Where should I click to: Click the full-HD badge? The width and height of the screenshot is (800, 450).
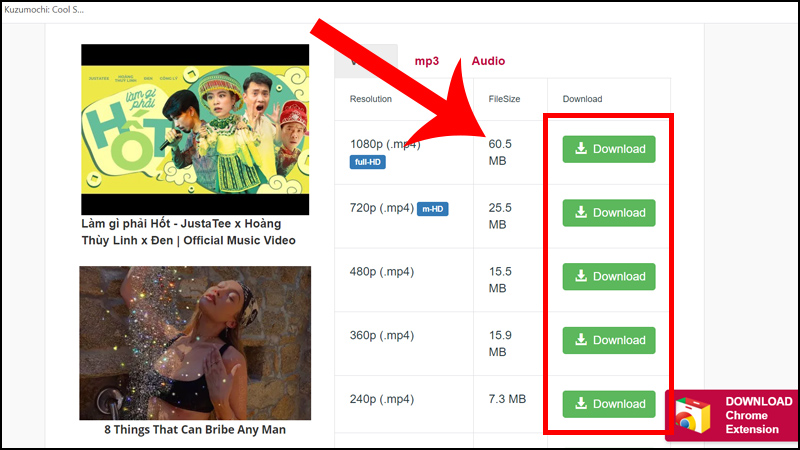tap(367, 162)
